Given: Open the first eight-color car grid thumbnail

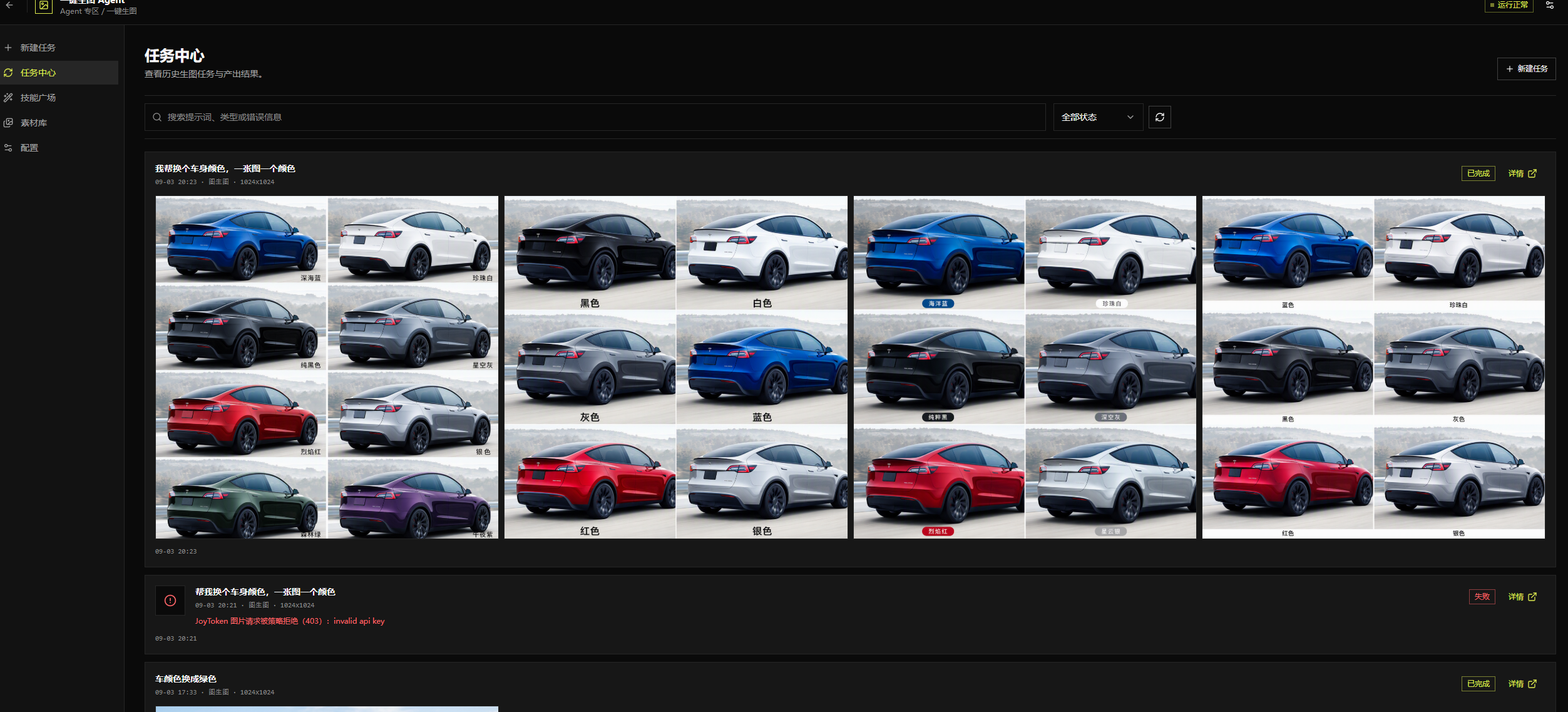Looking at the screenshot, I should coord(327,367).
